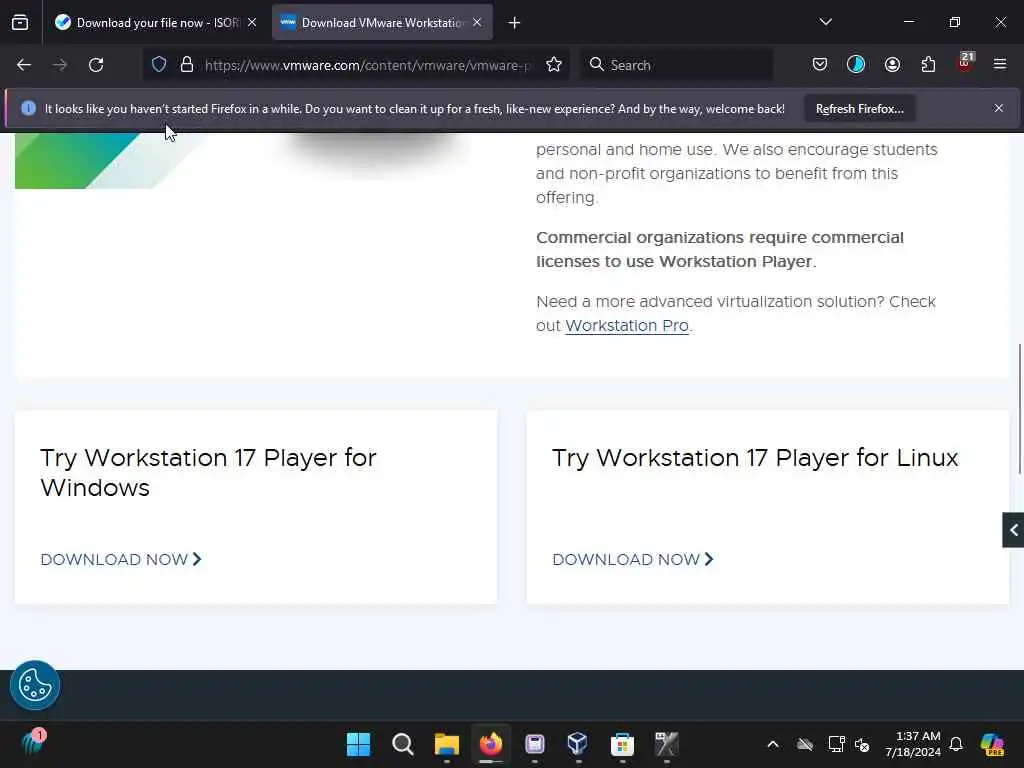Open tracking protection shield icon
The height and width of the screenshot is (768, 1024).
click(159, 65)
